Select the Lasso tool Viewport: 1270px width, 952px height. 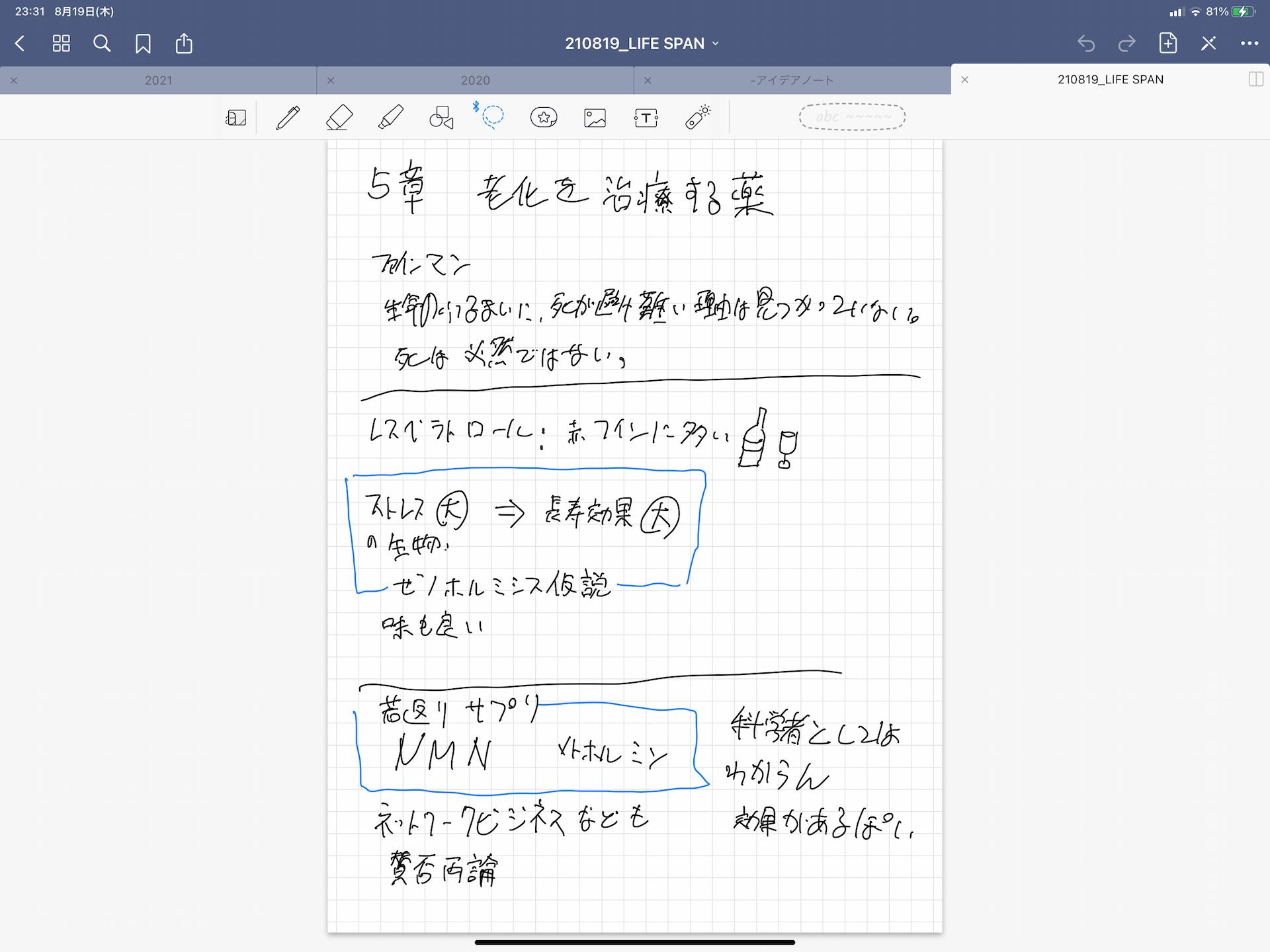[491, 117]
